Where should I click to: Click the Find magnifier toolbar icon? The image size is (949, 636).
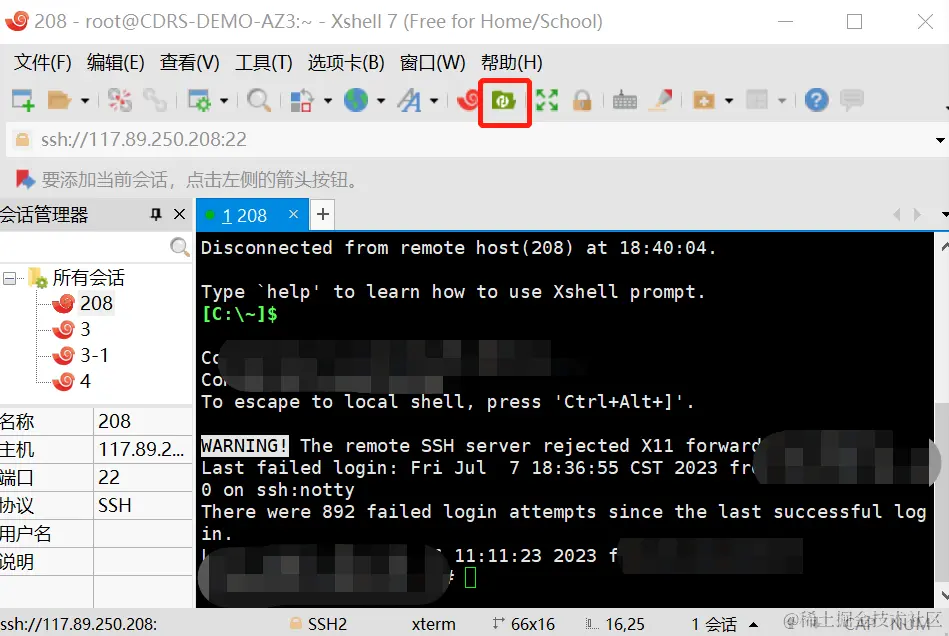tap(259, 100)
